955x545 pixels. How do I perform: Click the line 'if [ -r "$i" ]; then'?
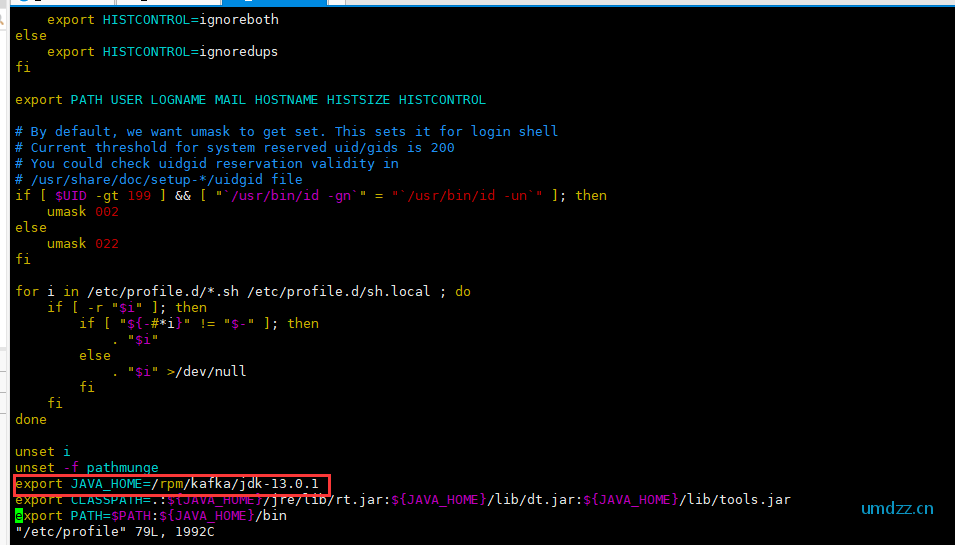click(127, 308)
